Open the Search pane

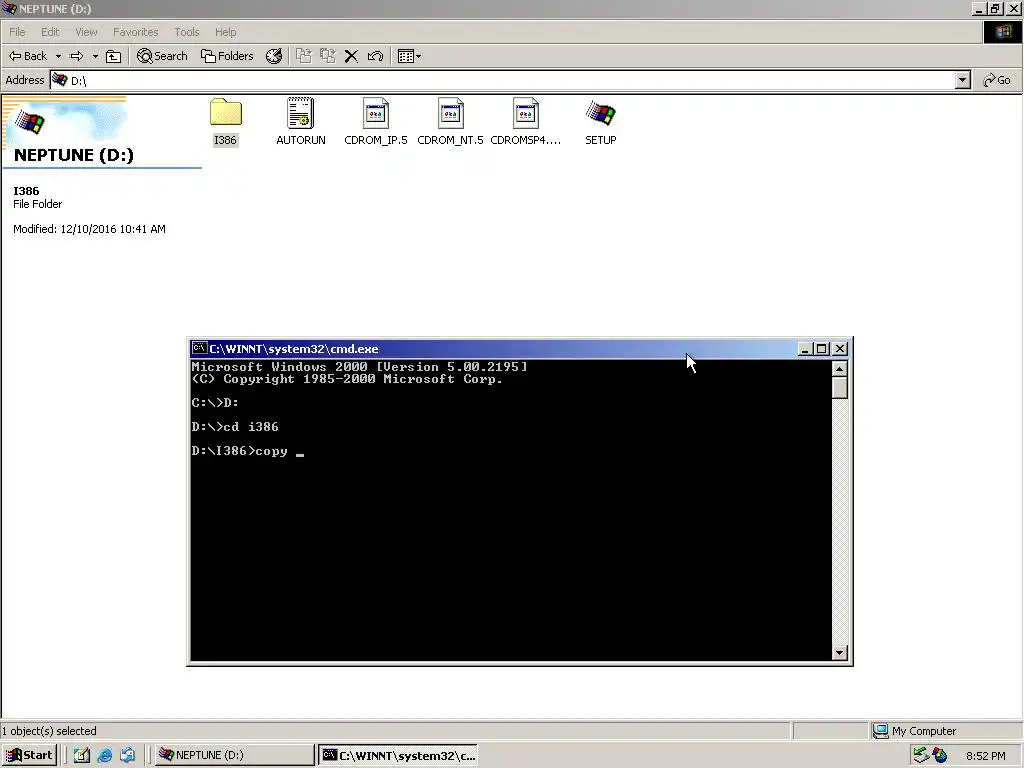[x=162, y=56]
